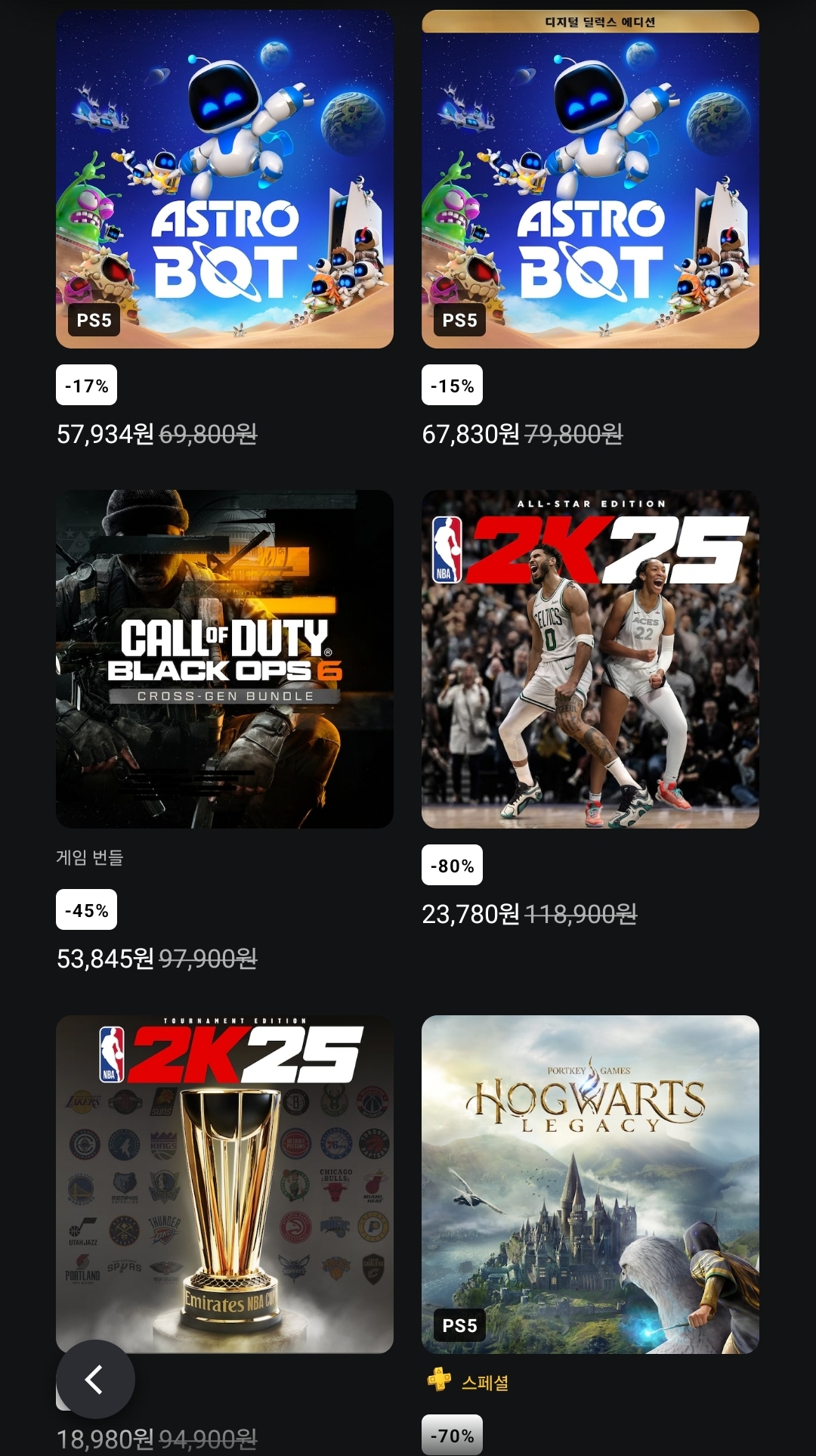Tap the -80% discount badge
This screenshot has height=1456, width=816.
click(452, 865)
